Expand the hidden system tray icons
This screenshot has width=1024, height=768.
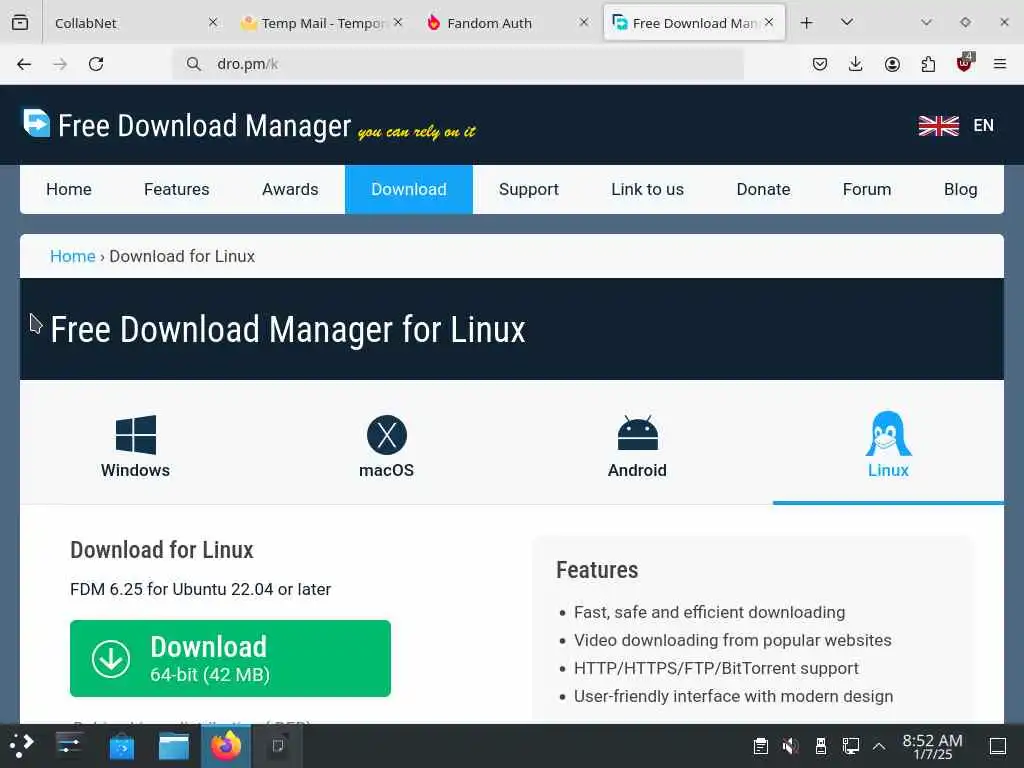click(879, 746)
